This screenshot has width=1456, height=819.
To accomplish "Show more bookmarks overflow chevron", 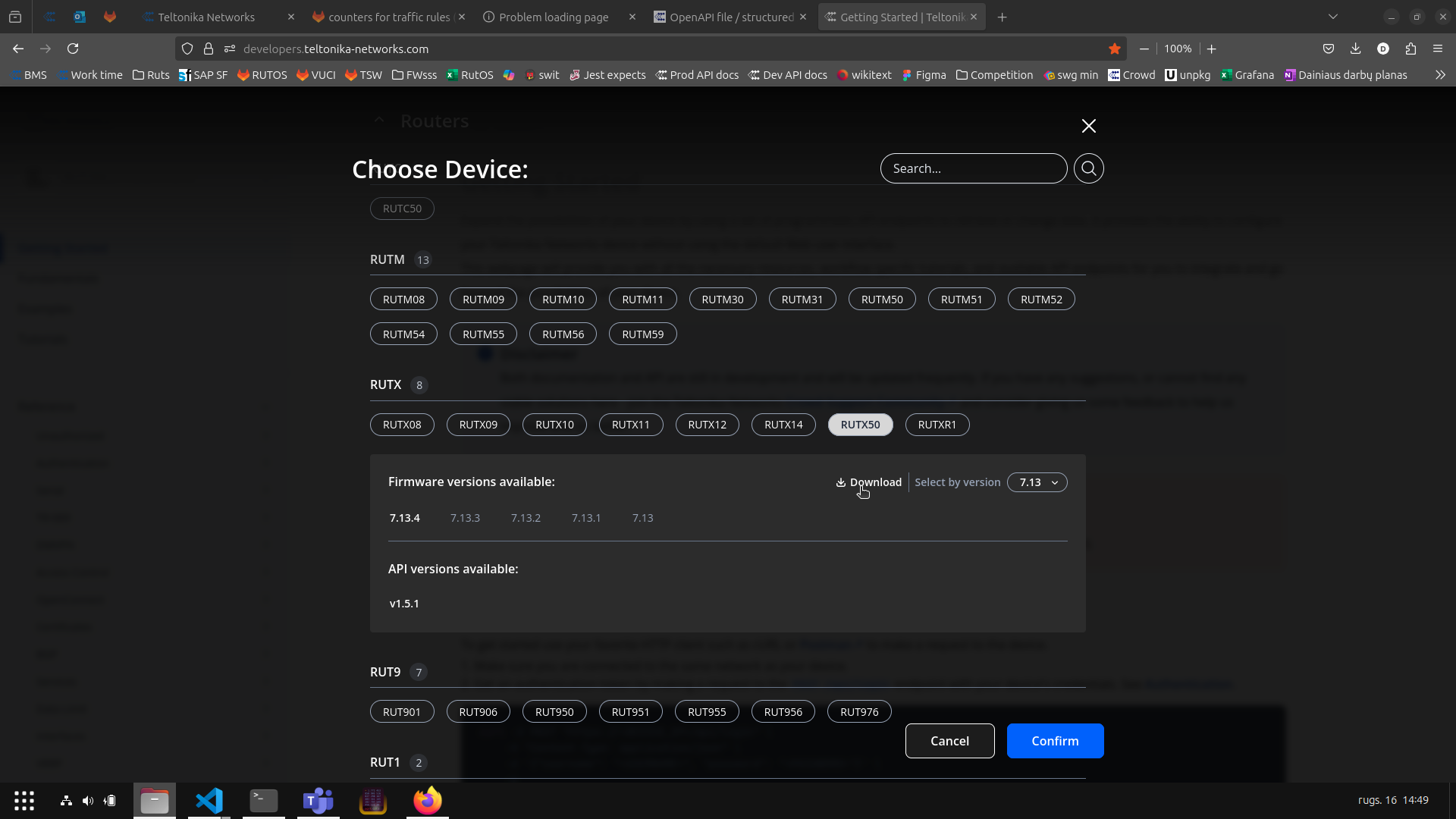I will pyautogui.click(x=1439, y=75).
